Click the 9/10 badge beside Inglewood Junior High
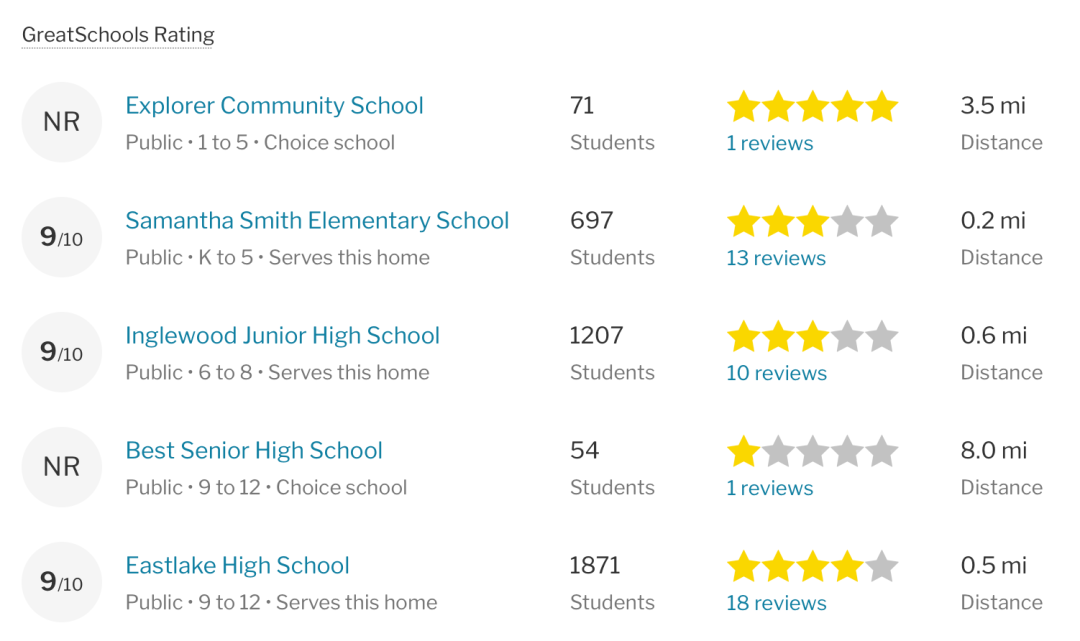The width and height of the screenshot is (1080, 641). [x=62, y=352]
